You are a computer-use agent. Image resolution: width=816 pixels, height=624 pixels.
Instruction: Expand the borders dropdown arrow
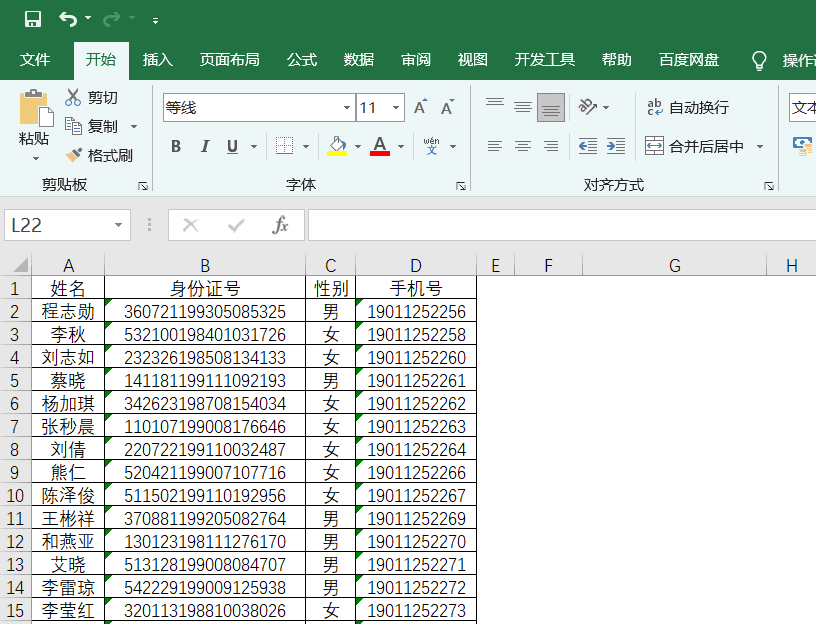pyautogui.click(x=306, y=147)
